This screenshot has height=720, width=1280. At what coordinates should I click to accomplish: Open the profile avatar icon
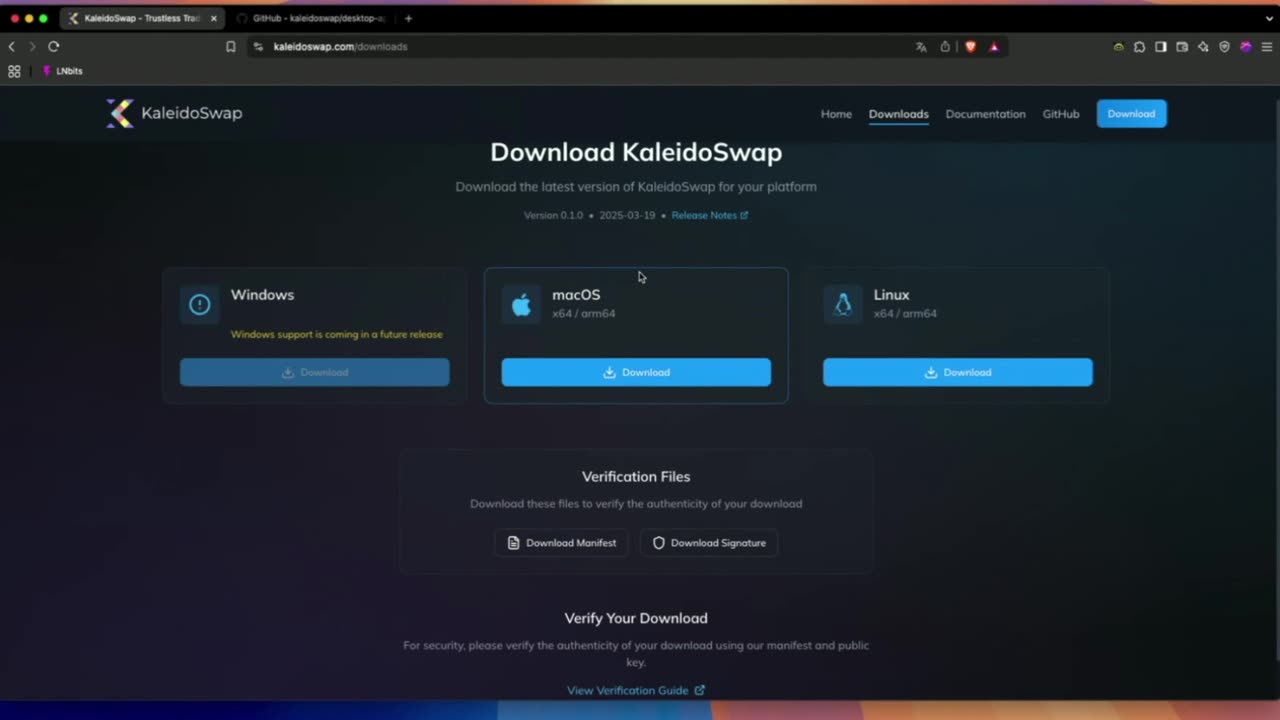1246,46
